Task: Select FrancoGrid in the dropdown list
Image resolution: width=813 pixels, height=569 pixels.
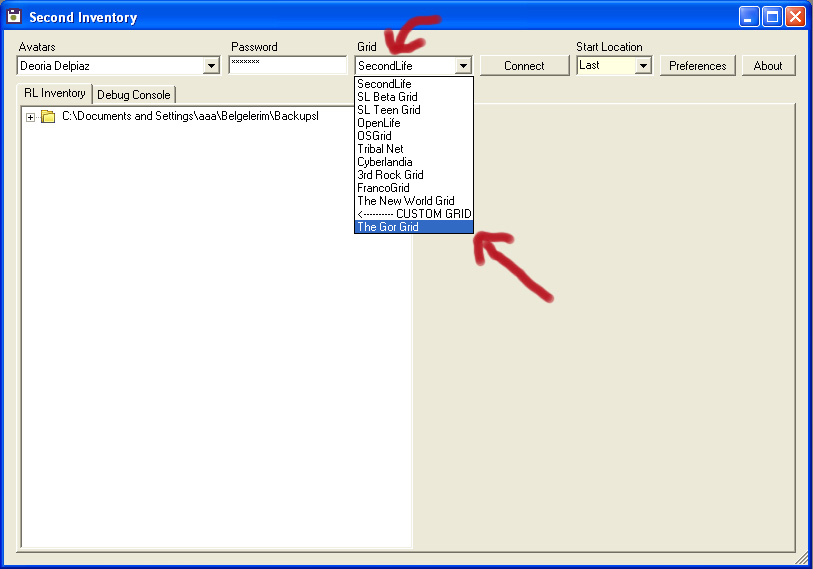Action: (x=414, y=188)
